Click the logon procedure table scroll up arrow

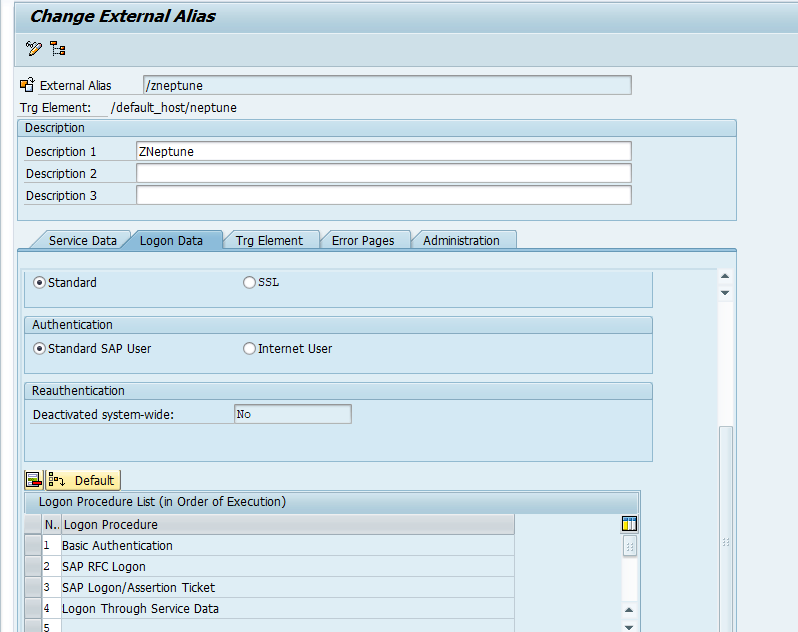[x=629, y=610]
